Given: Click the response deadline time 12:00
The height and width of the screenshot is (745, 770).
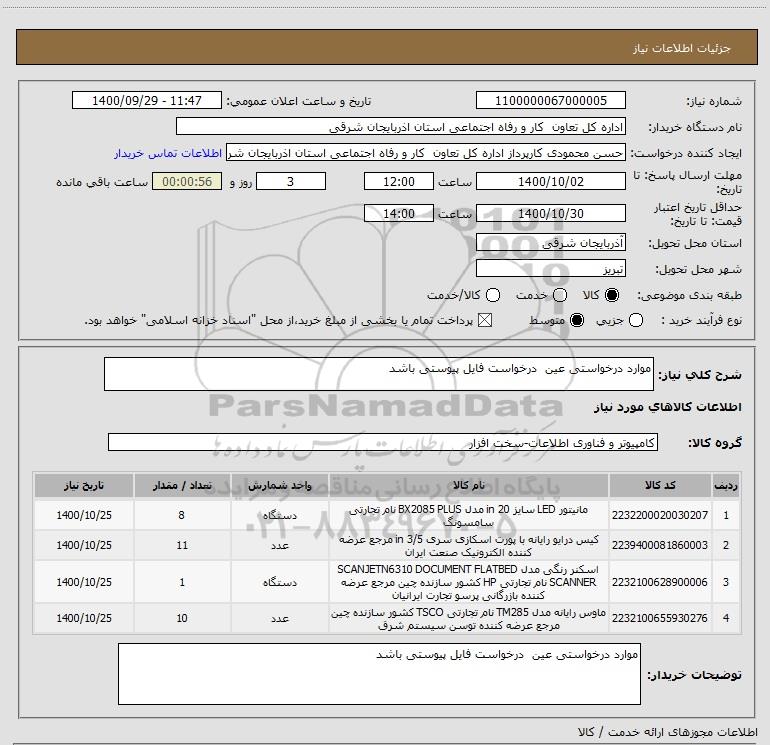Looking at the screenshot, I should 399,182.
